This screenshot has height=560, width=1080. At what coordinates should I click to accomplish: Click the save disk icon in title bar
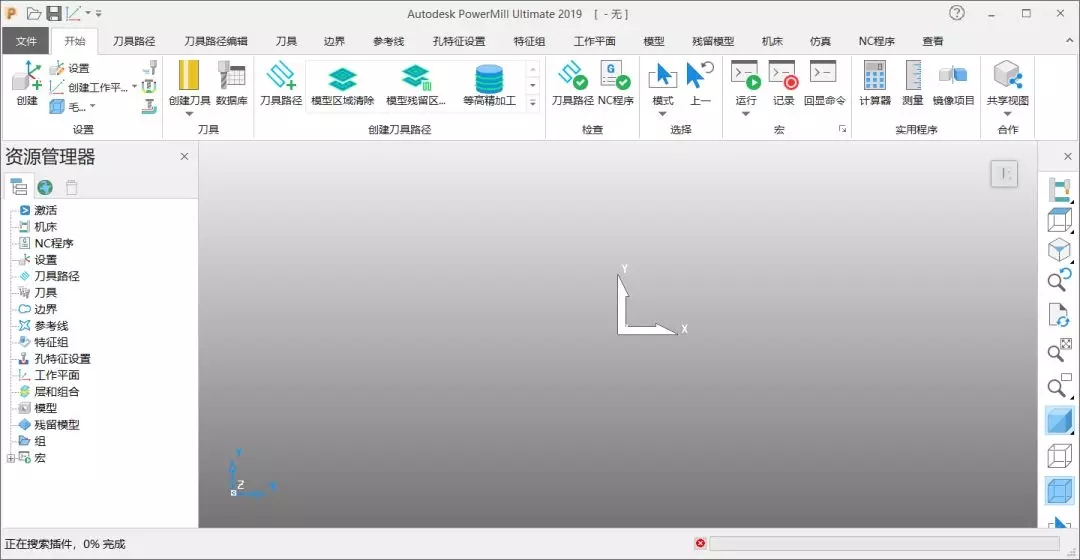53,13
